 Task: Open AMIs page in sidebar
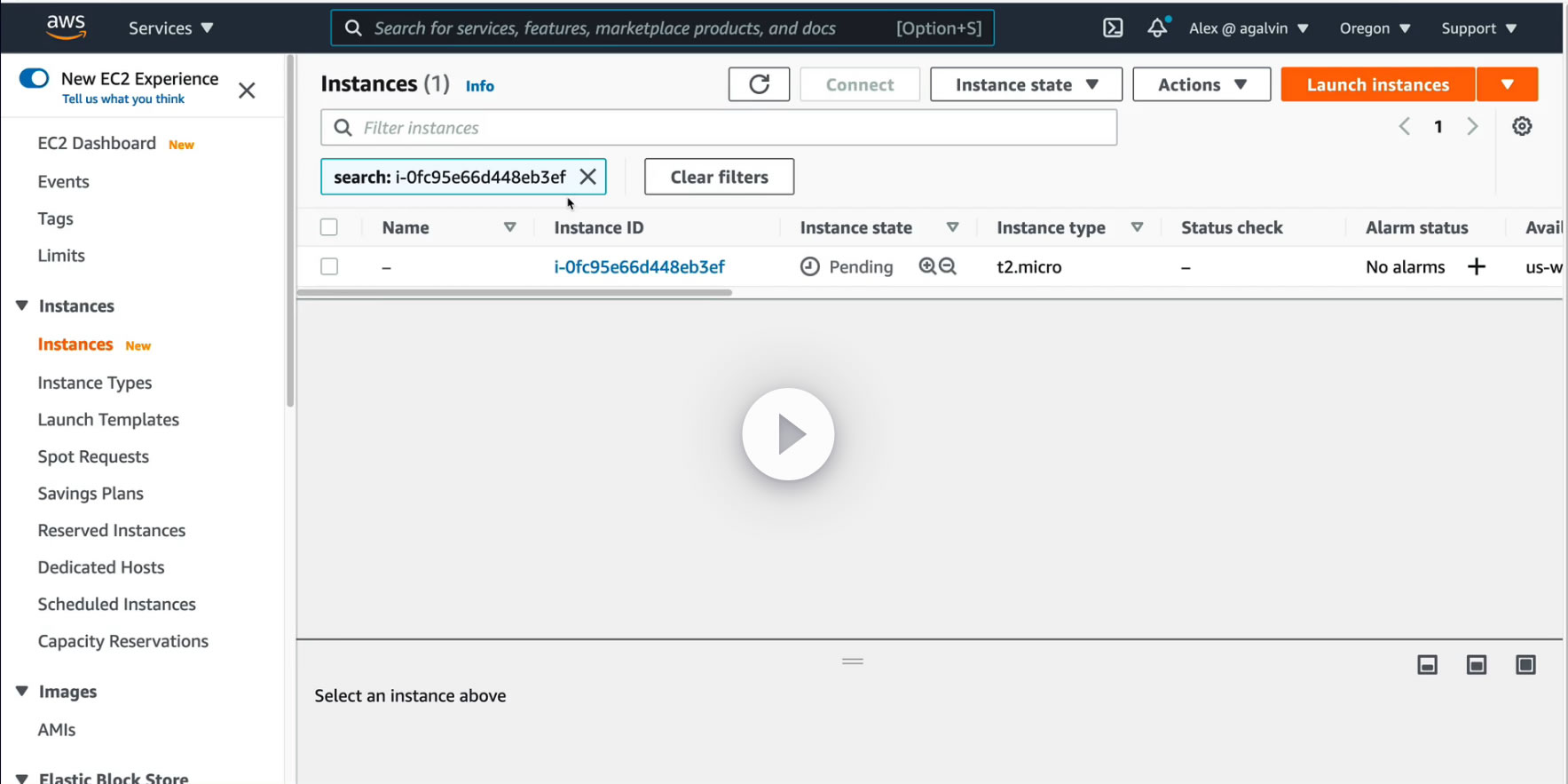57,730
